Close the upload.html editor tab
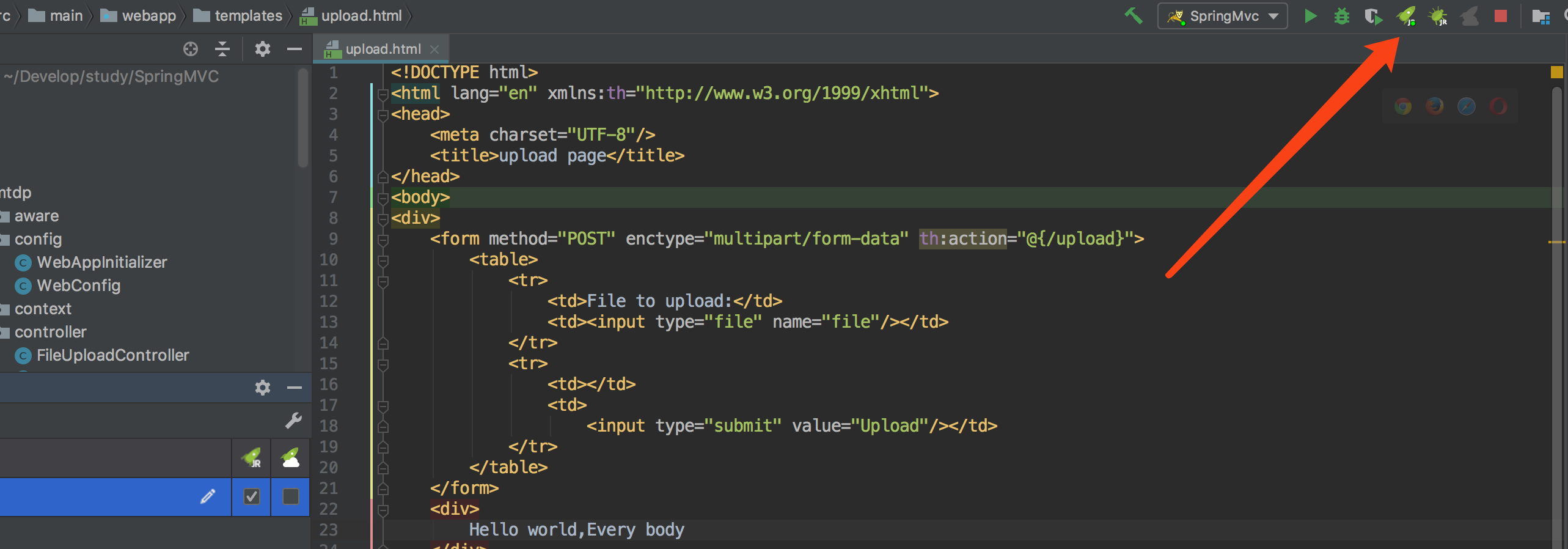This screenshot has height=549, width=1568. pyautogui.click(x=434, y=49)
